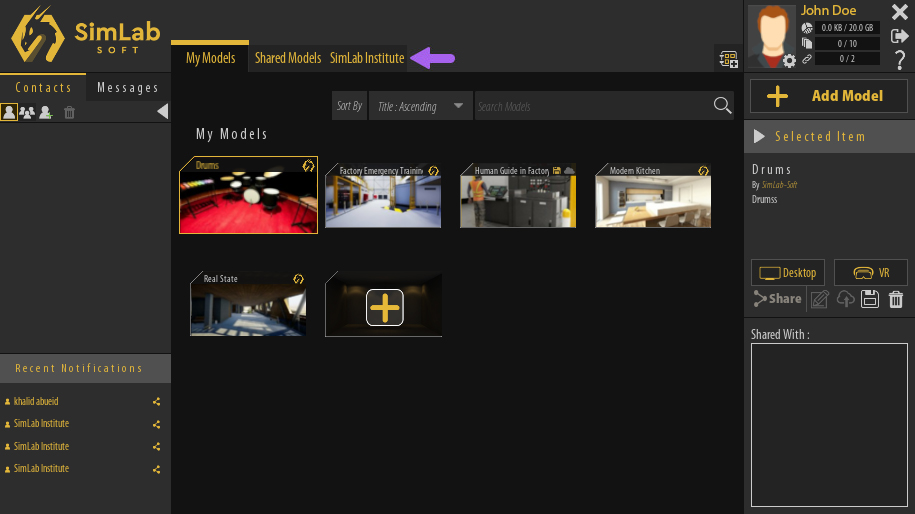Click the models count pages icon
This screenshot has width=915, height=514.
click(806, 43)
